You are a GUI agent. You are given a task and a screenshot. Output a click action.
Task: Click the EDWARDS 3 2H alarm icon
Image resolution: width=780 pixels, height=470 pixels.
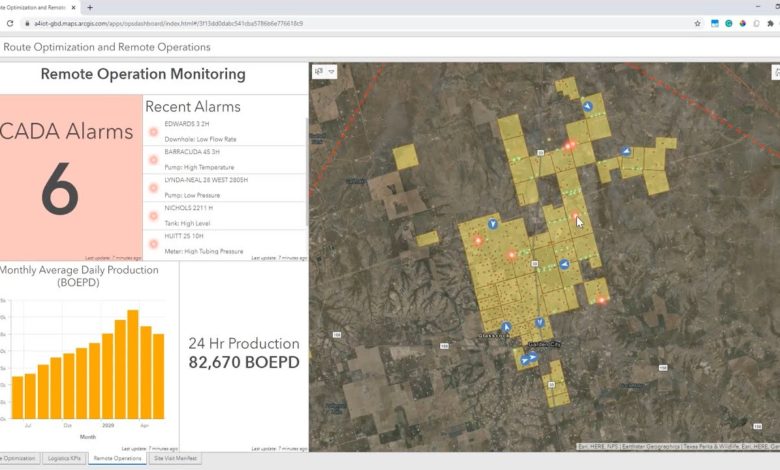click(153, 132)
